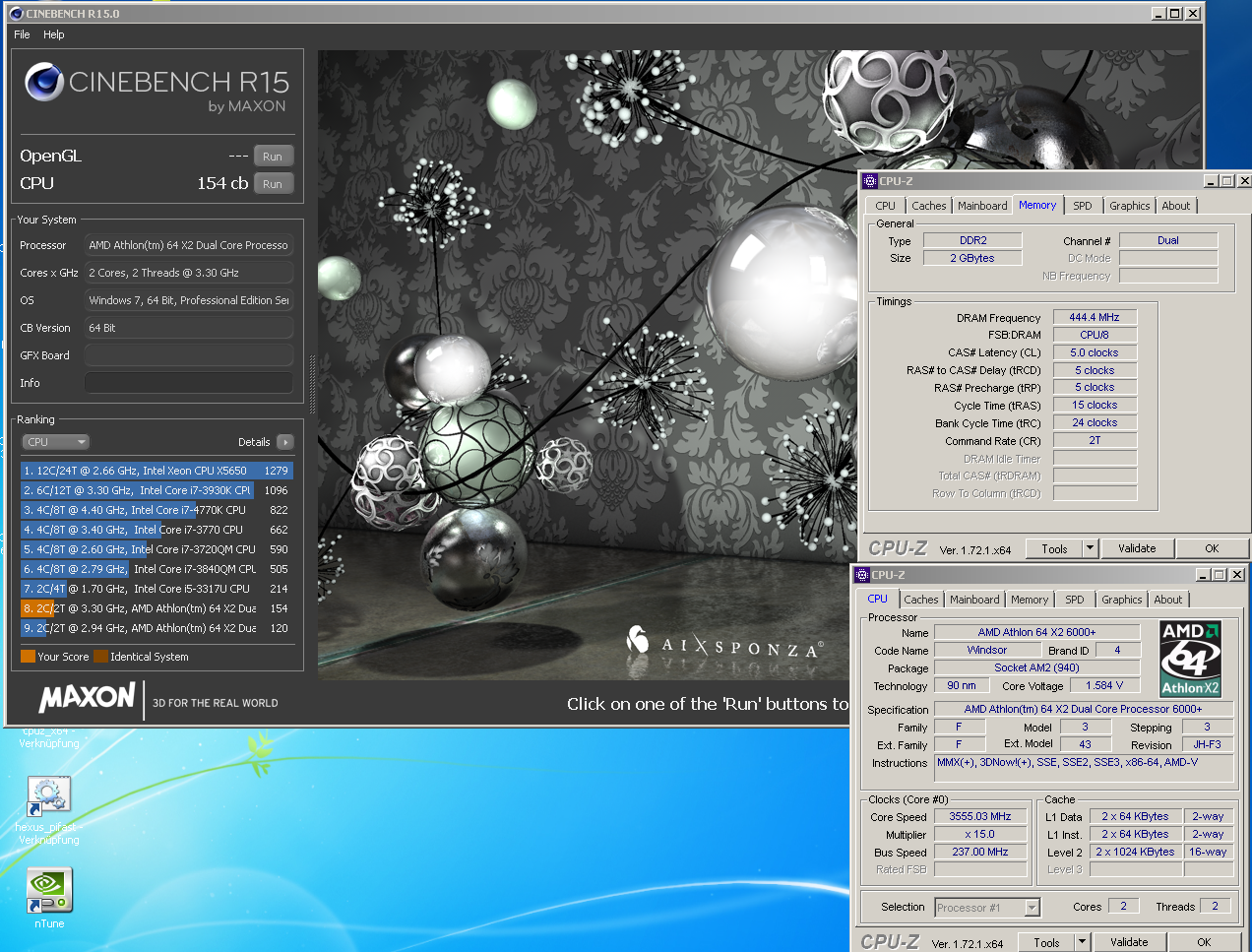Click the CAS# Latency value 5.0 clocks
1252x952 pixels.
coord(1095,352)
